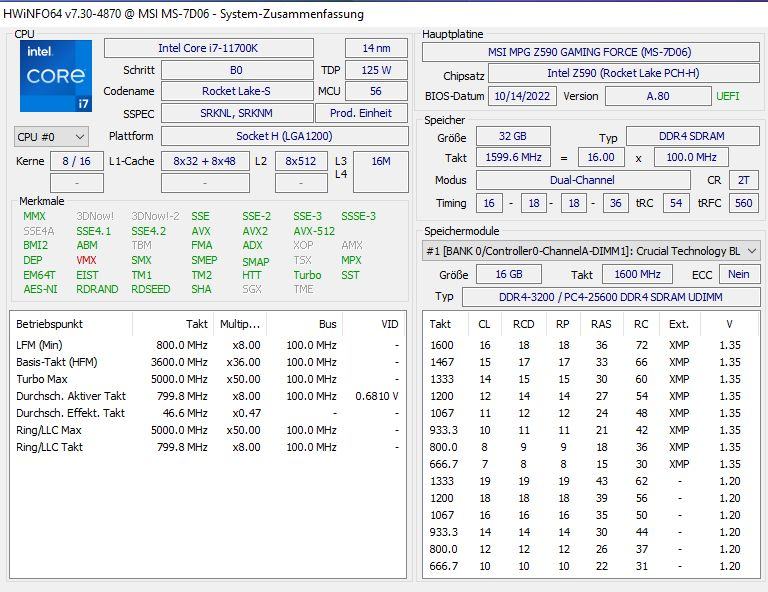Click the Kerne 8 / 16 value
Viewport: 768px width, 592px height.
(x=76, y=161)
